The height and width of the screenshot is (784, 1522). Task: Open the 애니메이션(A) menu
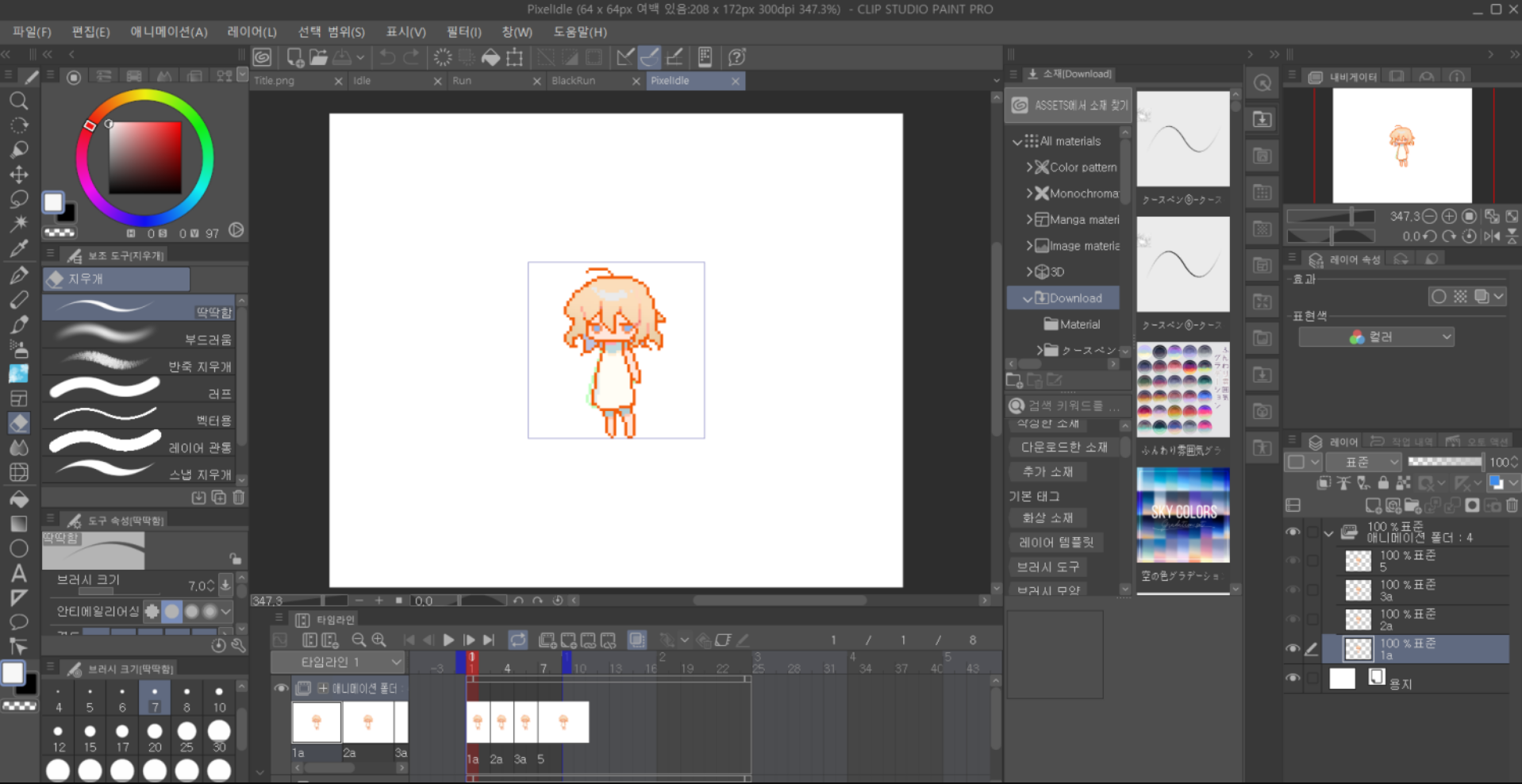coord(168,32)
